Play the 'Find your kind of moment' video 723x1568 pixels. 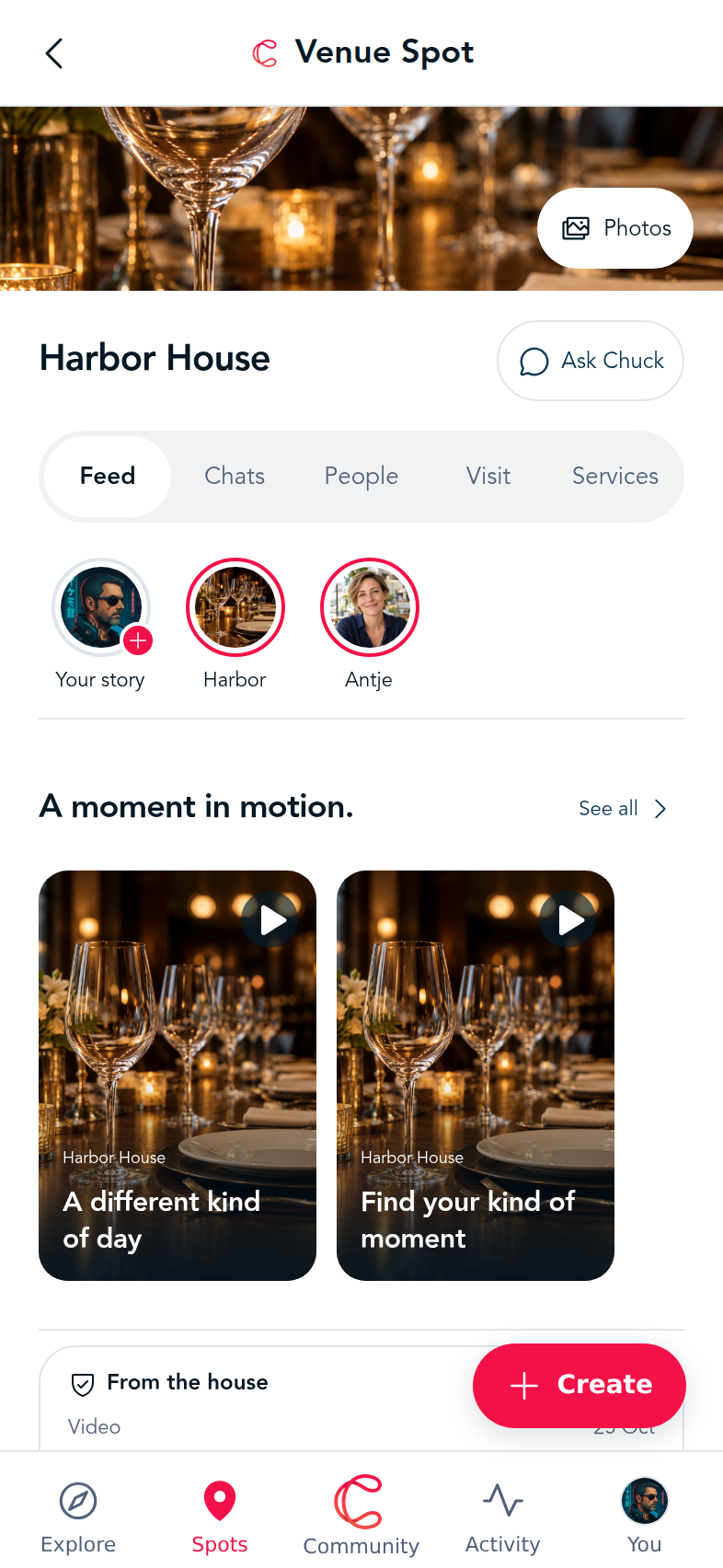pos(568,920)
